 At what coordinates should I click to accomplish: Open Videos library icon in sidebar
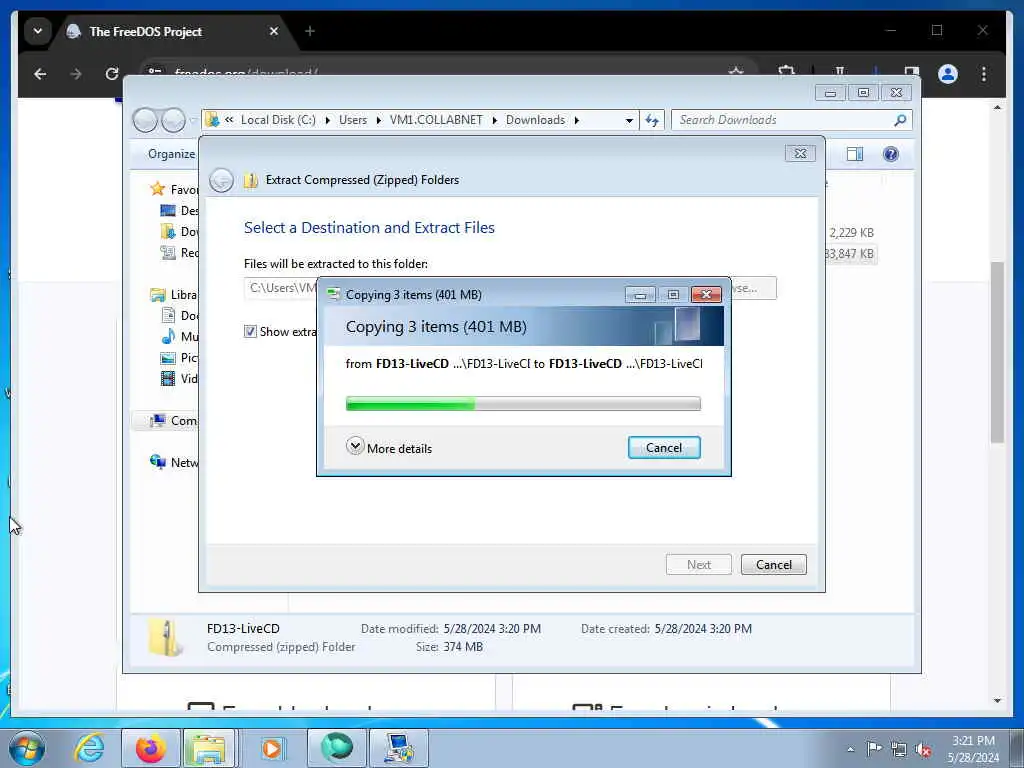coord(168,378)
